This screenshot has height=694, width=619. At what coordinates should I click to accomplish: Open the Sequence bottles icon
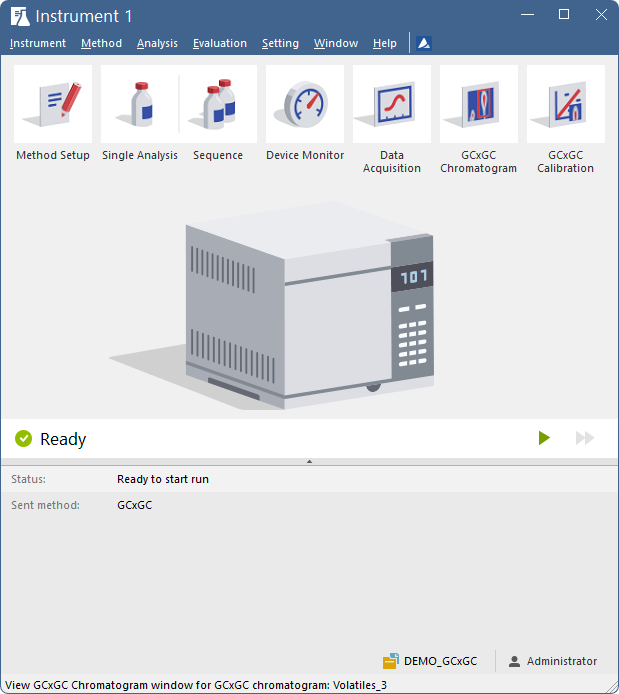218,104
